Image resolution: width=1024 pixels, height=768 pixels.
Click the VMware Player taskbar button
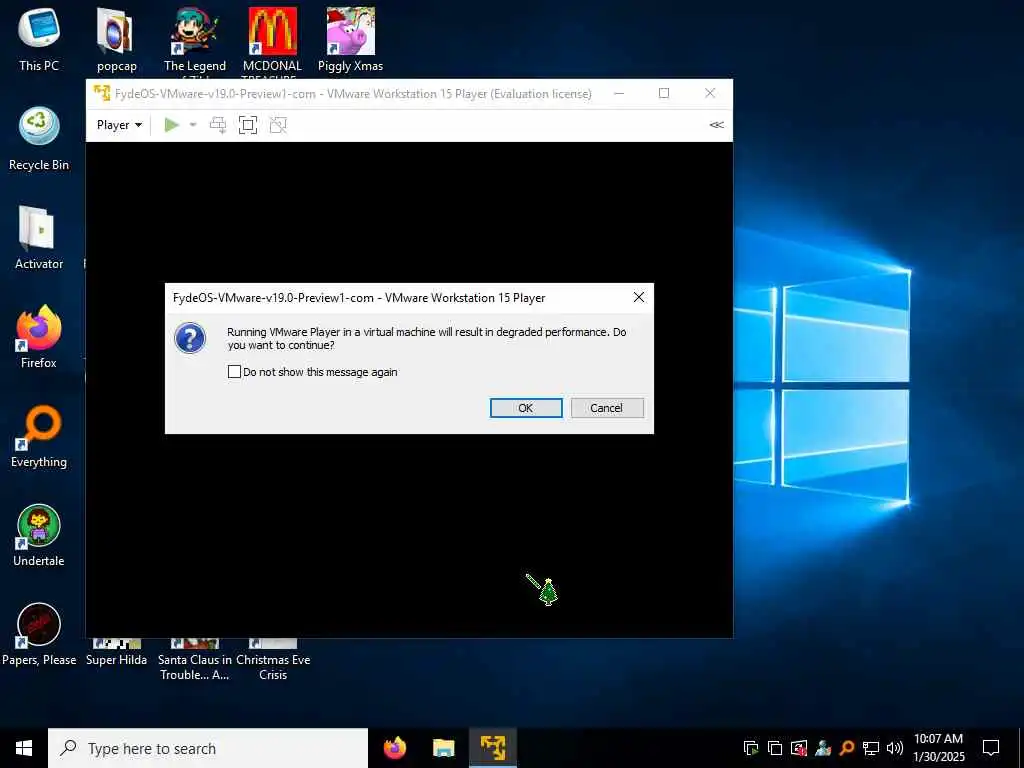pos(492,748)
